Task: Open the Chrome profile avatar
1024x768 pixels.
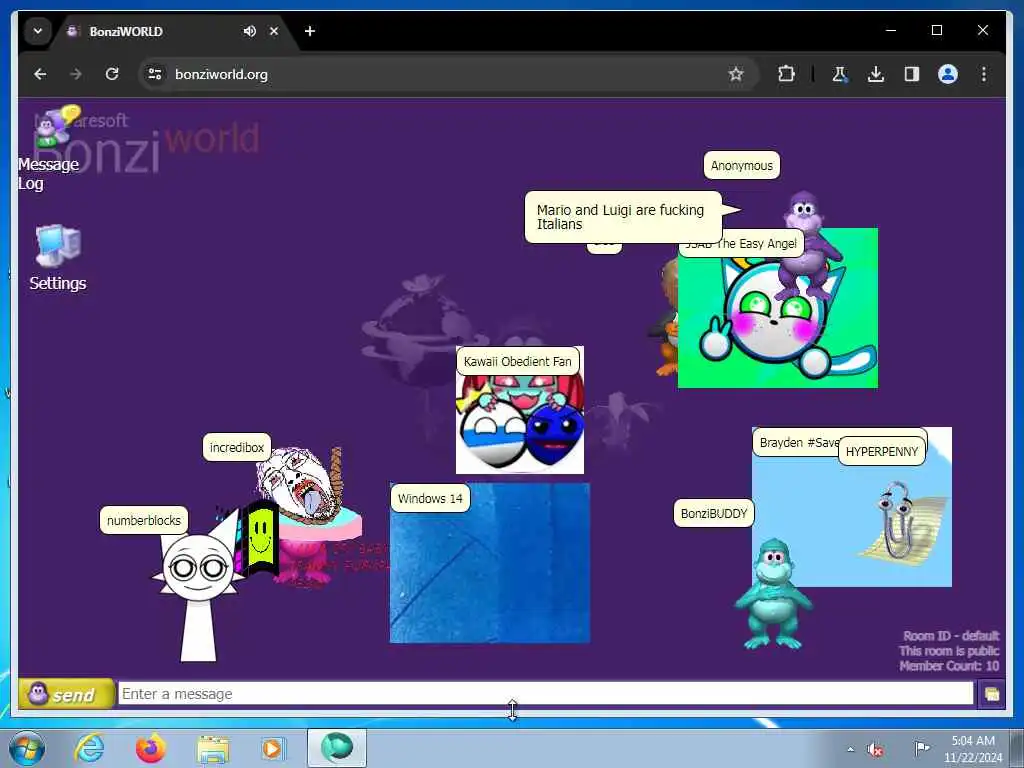Action: (948, 74)
